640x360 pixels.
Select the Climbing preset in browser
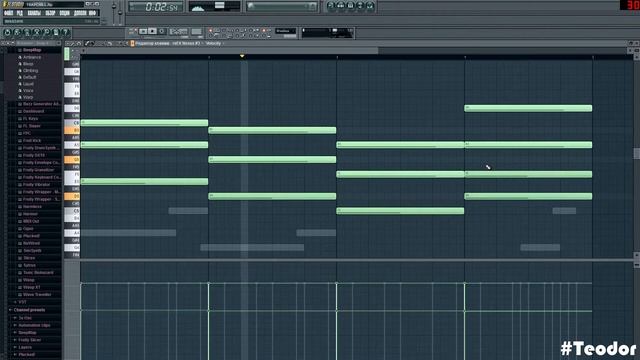click(30, 70)
